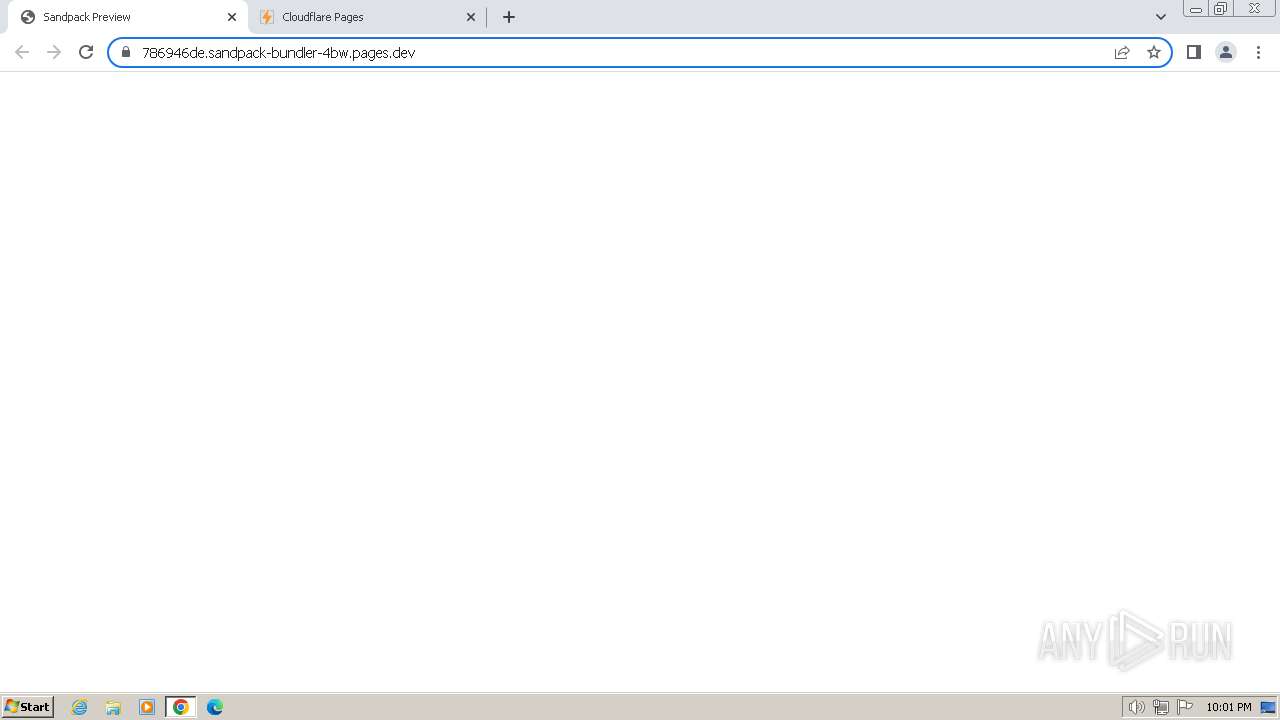Toggle the browser side panel
Screen dimensions: 1280x720
pyautogui.click(x=1194, y=52)
